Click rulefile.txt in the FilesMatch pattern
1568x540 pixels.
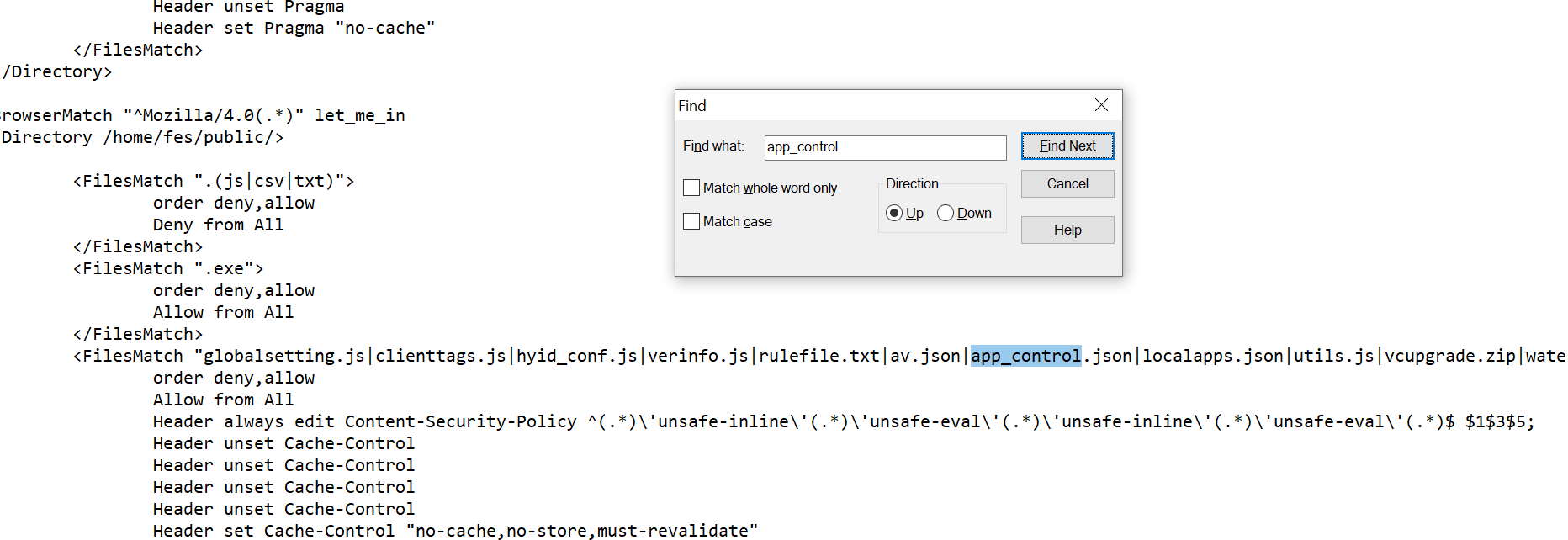(x=818, y=357)
